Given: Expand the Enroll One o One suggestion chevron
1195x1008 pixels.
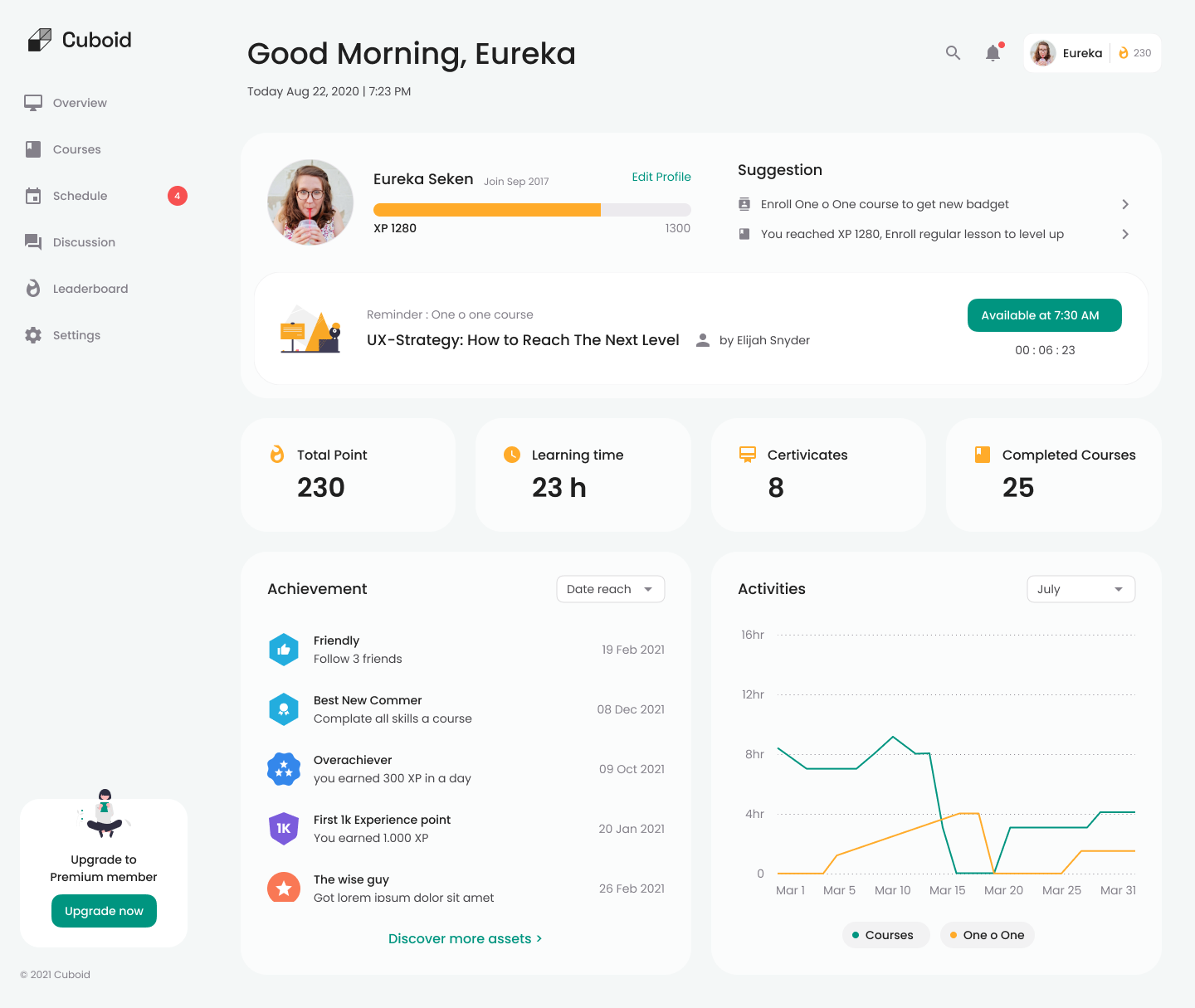Looking at the screenshot, I should click(1125, 204).
